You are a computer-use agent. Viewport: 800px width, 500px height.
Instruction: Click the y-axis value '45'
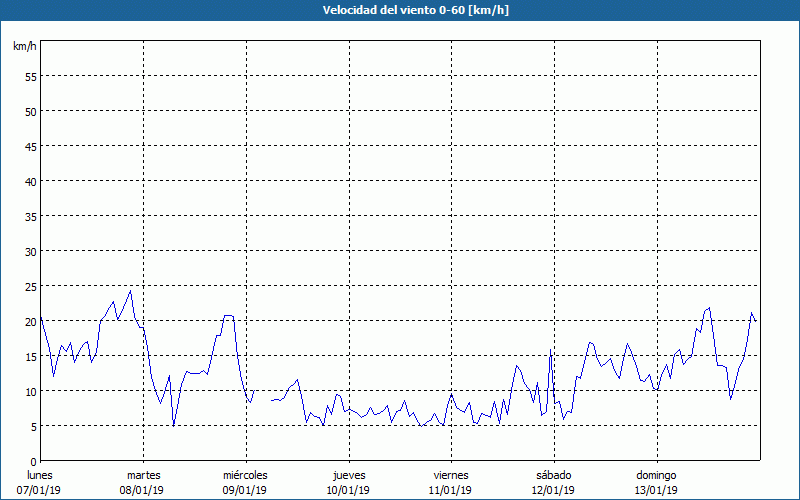point(31,146)
